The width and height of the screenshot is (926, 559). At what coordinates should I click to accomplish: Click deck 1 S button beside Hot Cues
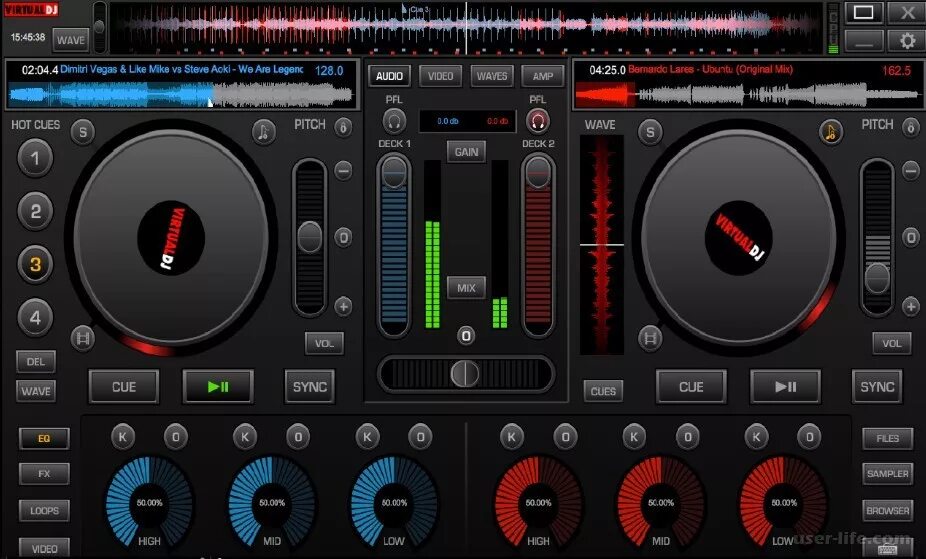pyautogui.click(x=83, y=132)
